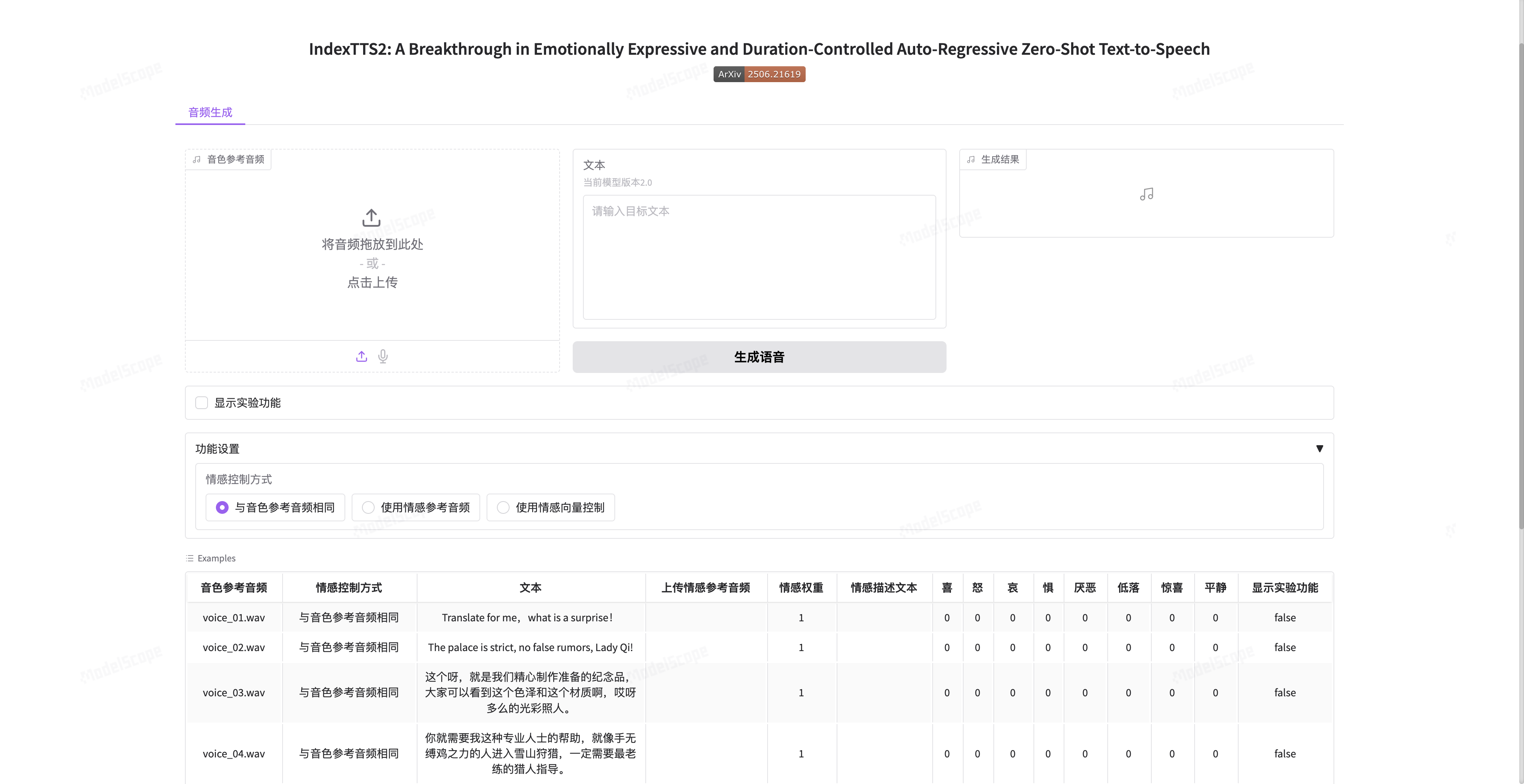Switch to the 音频生成 tab

[210, 112]
